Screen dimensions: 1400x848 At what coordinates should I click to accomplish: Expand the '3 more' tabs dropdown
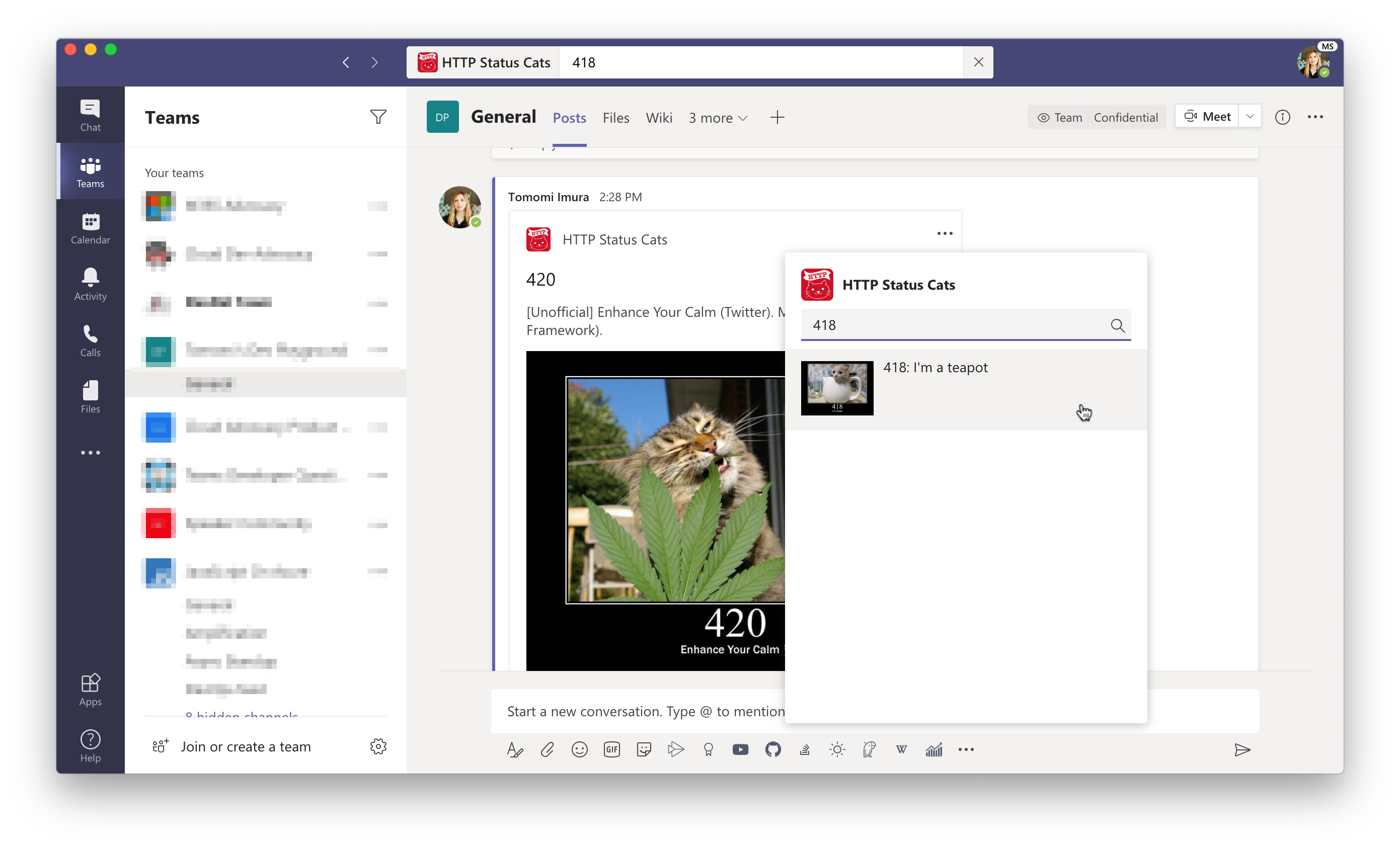[x=718, y=118]
